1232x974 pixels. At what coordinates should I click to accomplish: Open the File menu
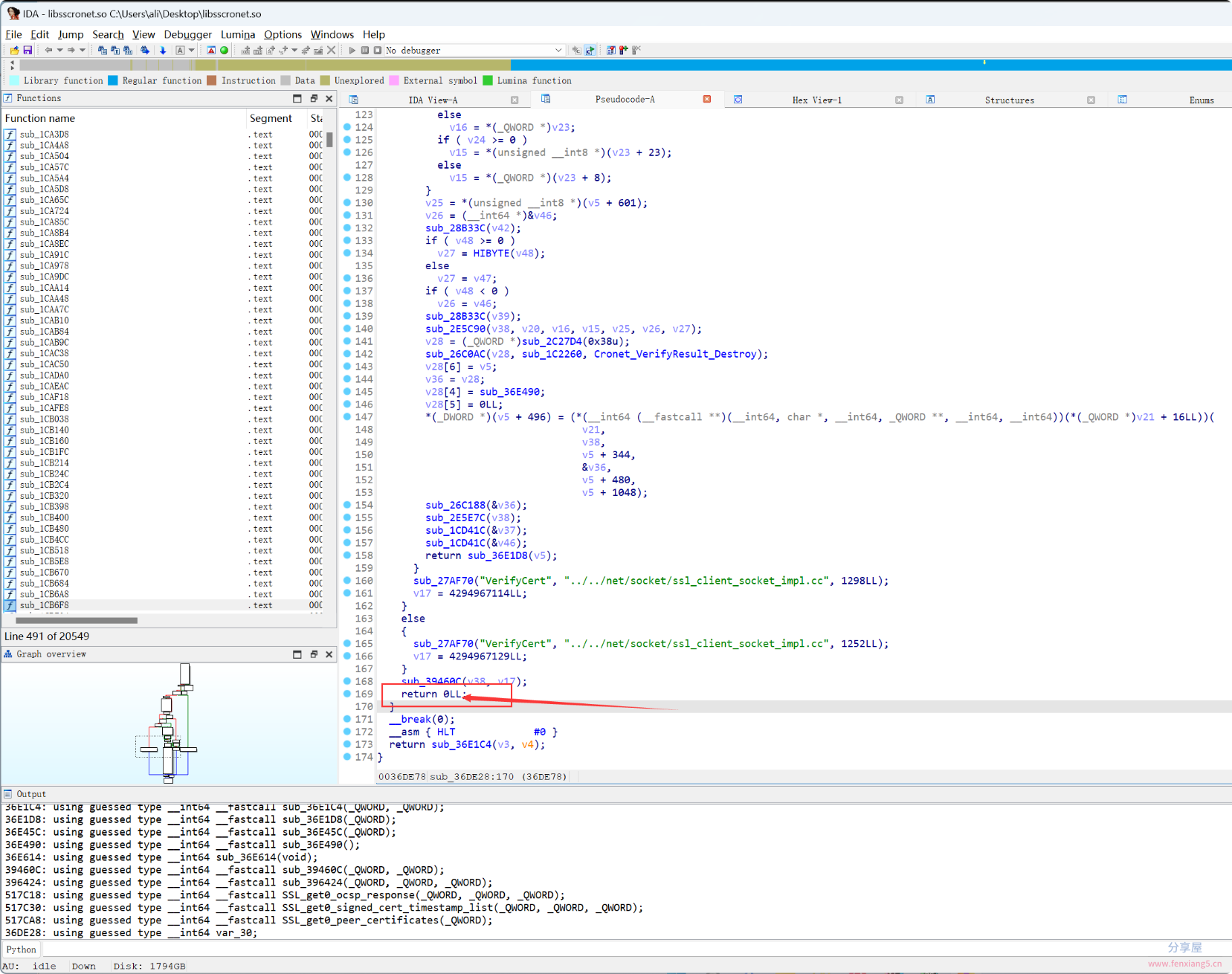pyautogui.click(x=13, y=34)
